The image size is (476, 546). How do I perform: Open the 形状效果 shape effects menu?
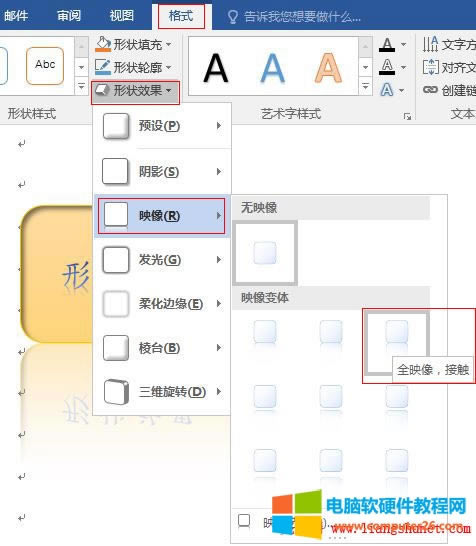135,91
